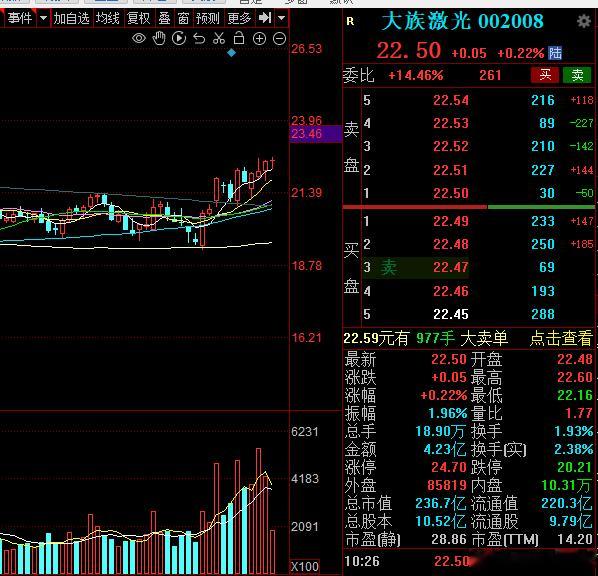
Task: Zoom out with minus circle icon
Action: click(x=280, y=39)
